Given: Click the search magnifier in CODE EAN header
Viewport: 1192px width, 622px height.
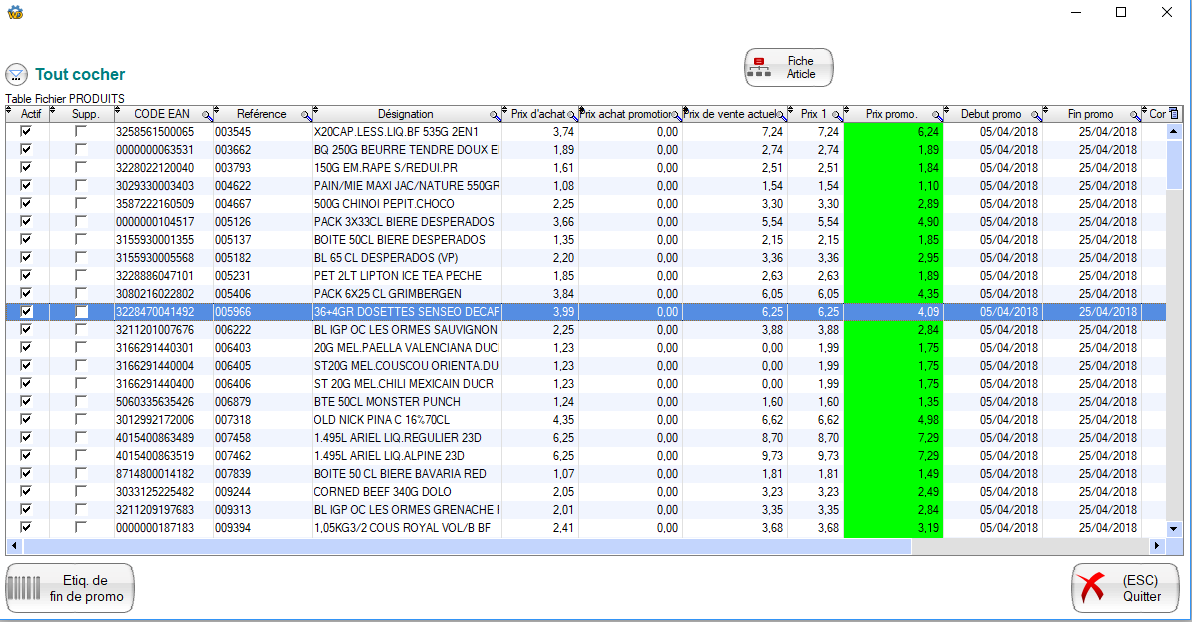Looking at the screenshot, I should [207, 115].
